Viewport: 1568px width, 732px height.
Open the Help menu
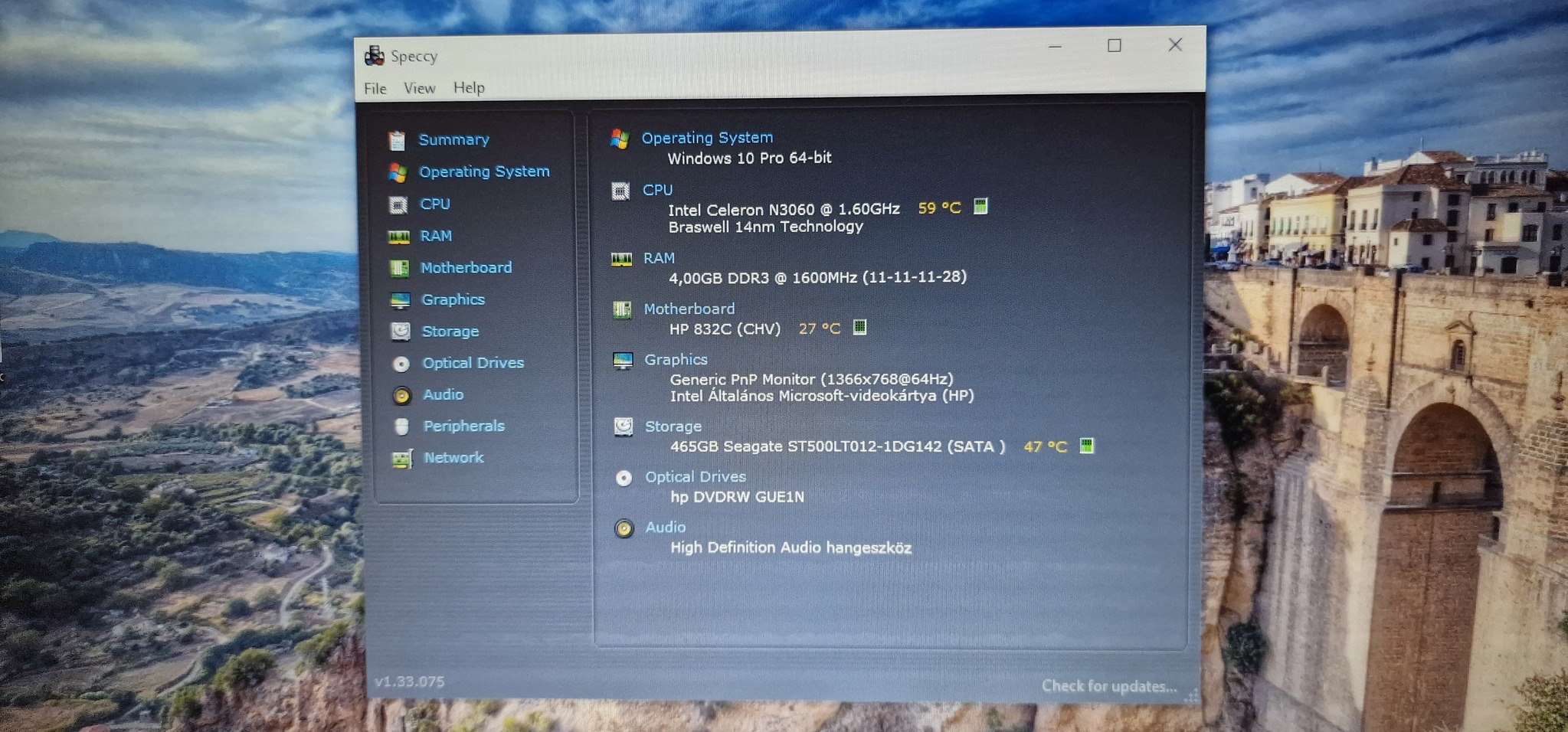469,87
